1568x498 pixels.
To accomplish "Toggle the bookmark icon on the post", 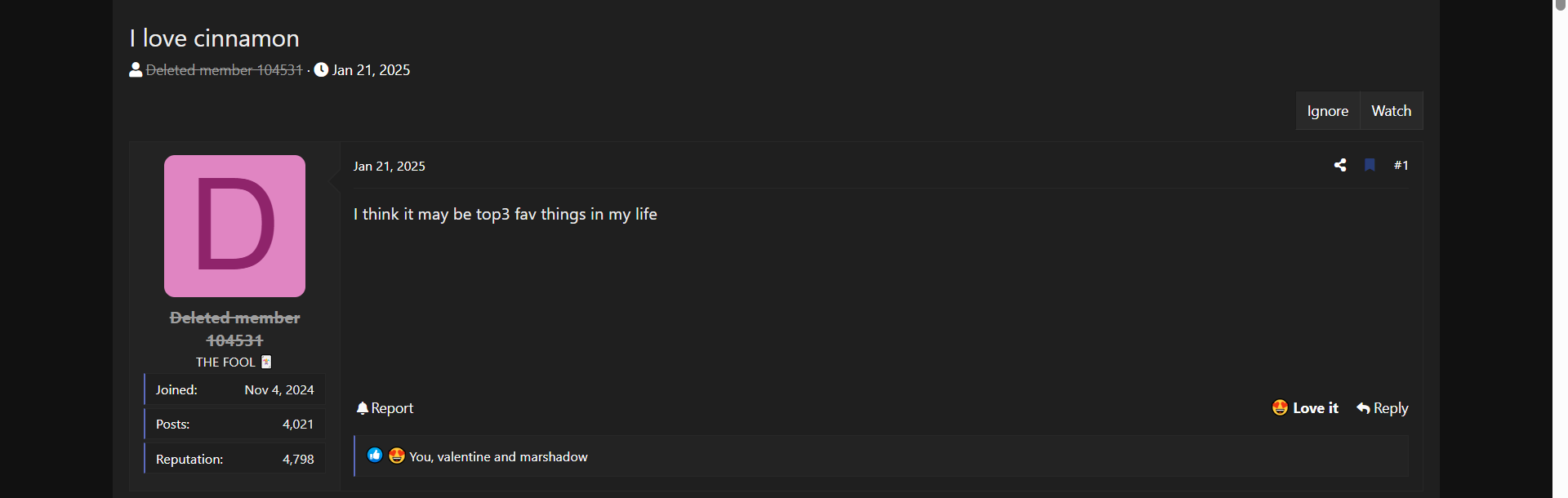I will coord(1370,165).
